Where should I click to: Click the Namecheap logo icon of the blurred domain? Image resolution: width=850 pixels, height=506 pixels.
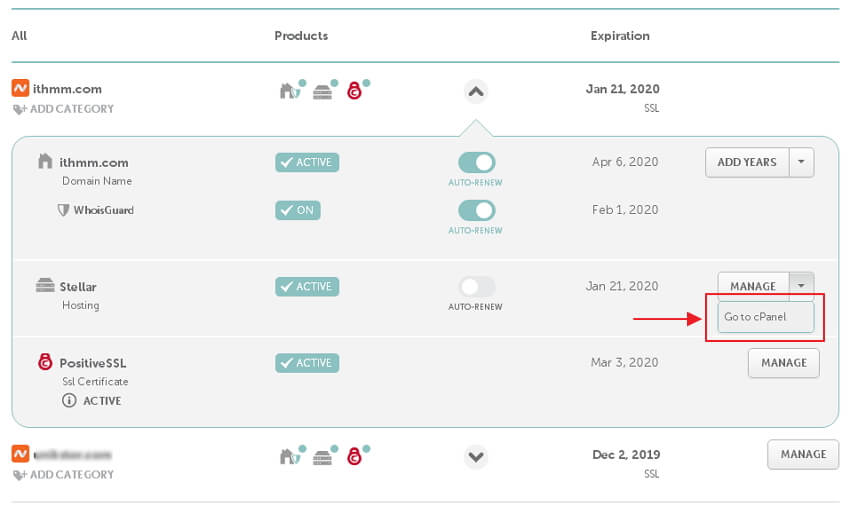20,453
